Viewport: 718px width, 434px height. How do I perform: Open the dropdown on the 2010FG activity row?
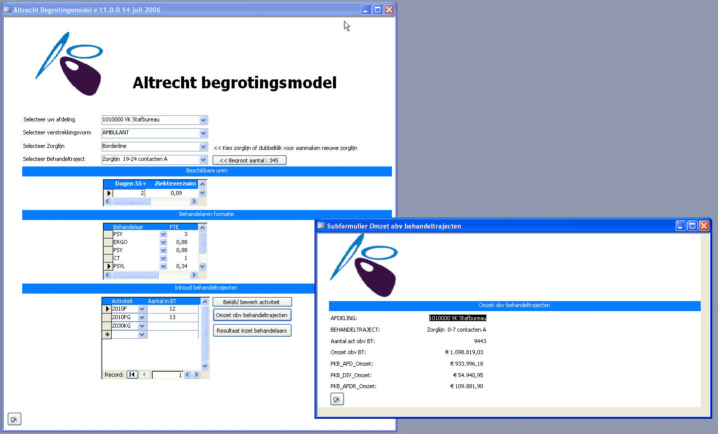142,317
